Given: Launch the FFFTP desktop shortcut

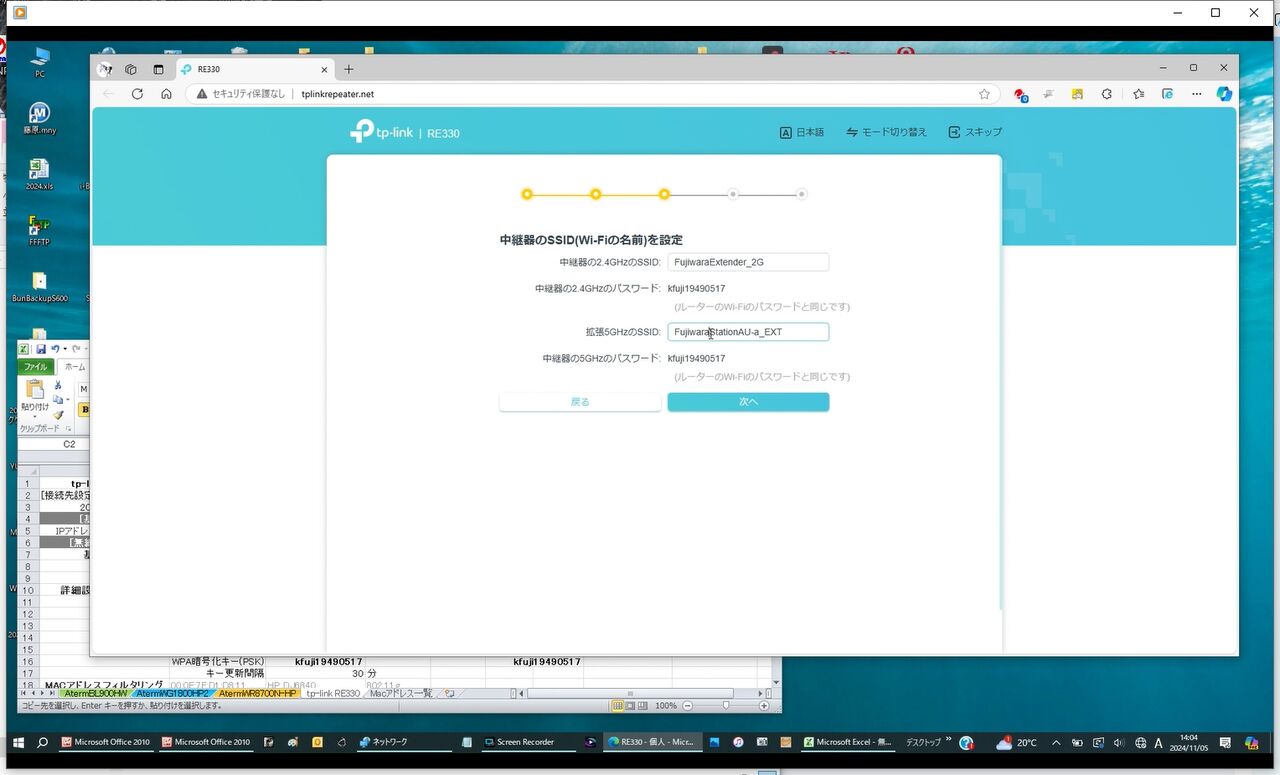Looking at the screenshot, I should point(39,230).
